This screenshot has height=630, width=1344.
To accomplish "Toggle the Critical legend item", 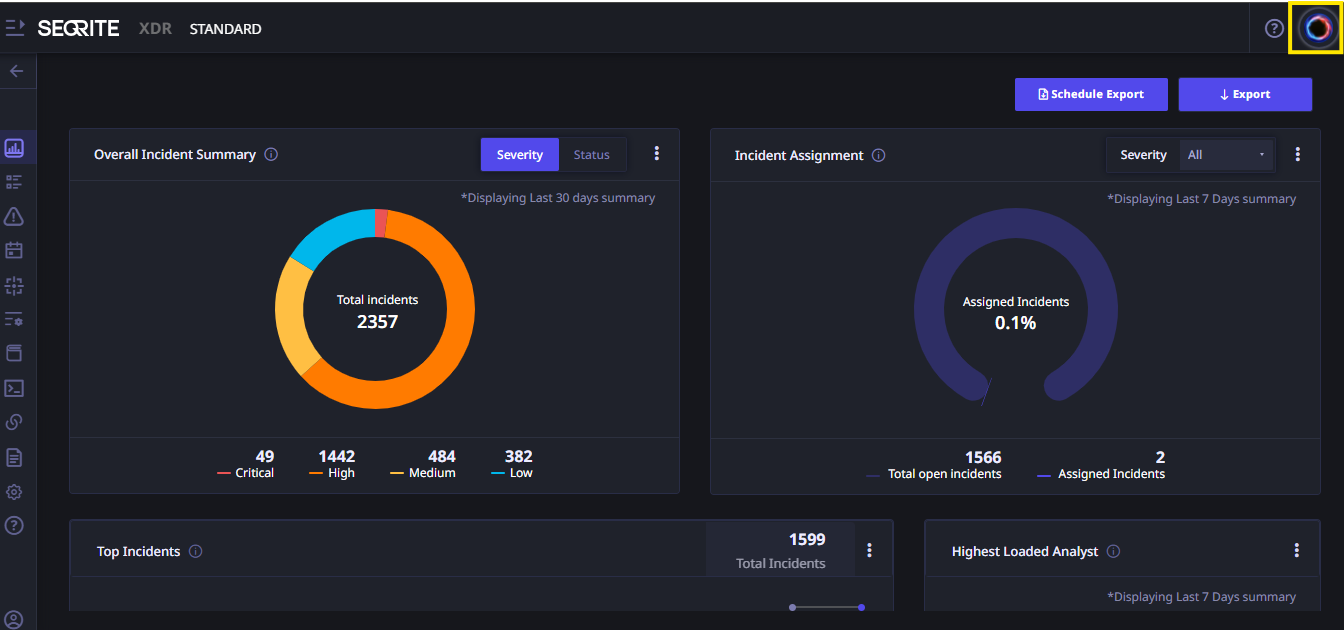I will coord(245,473).
